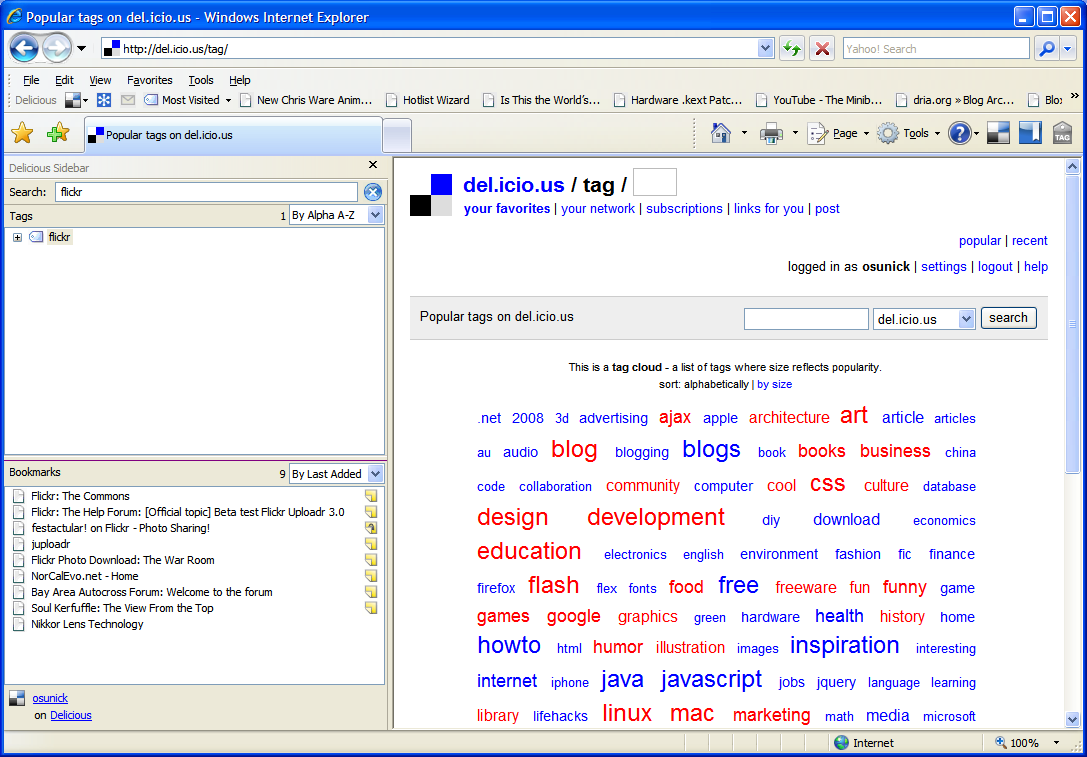Open the By Alpha A-Z tags sort dropdown
The width and height of the screenshot is (1087, 757).
[x=375, y=215]
